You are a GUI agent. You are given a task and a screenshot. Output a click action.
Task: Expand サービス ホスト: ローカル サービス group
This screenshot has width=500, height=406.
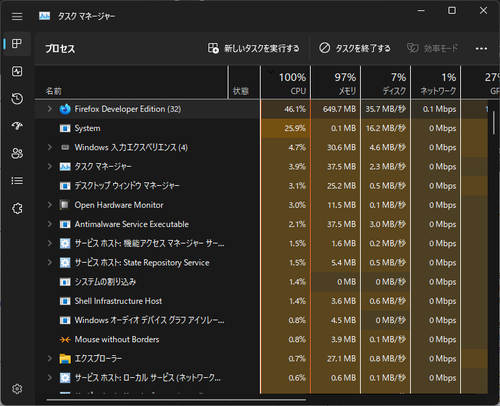tap(50, 378)
